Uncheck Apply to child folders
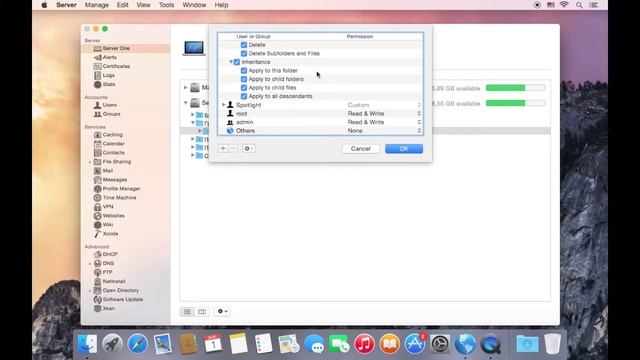Screen dimensions: 640x360 (244, 79)
